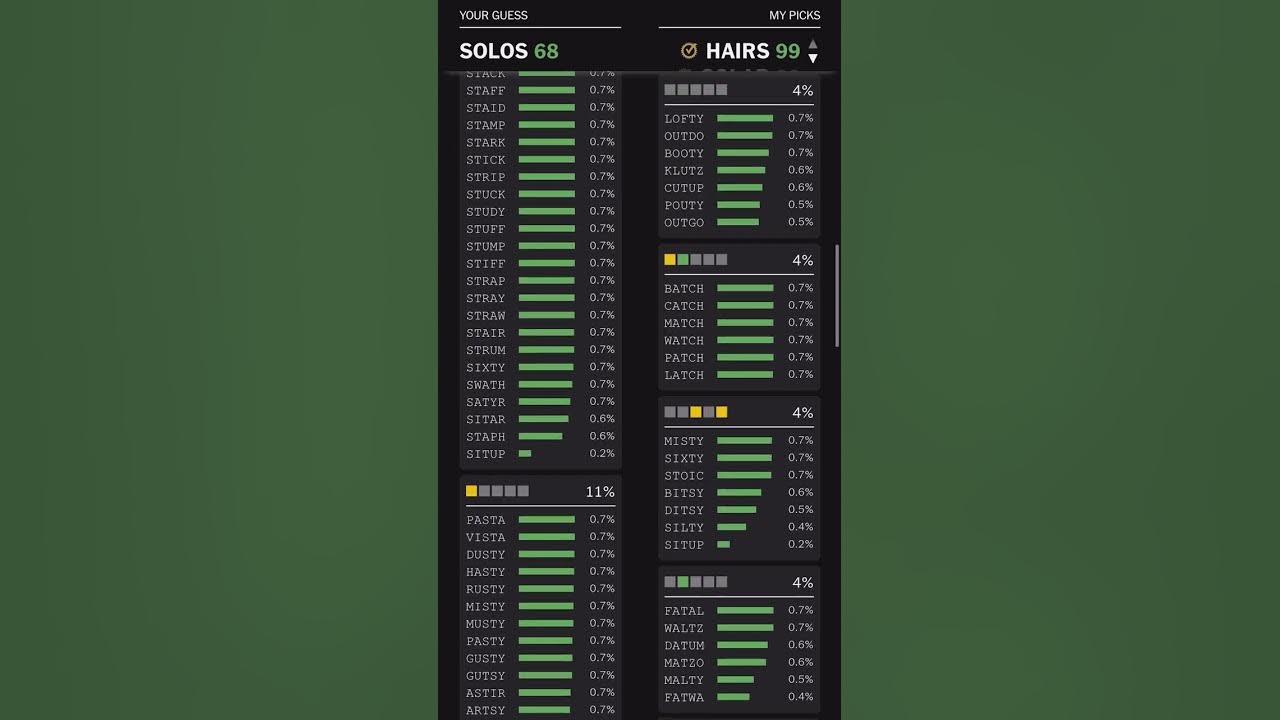The height and width of the screenshot is (720, 1280).
Task: Click the yellow-green tile pattern above BATCH
Action: click(696, 260)
